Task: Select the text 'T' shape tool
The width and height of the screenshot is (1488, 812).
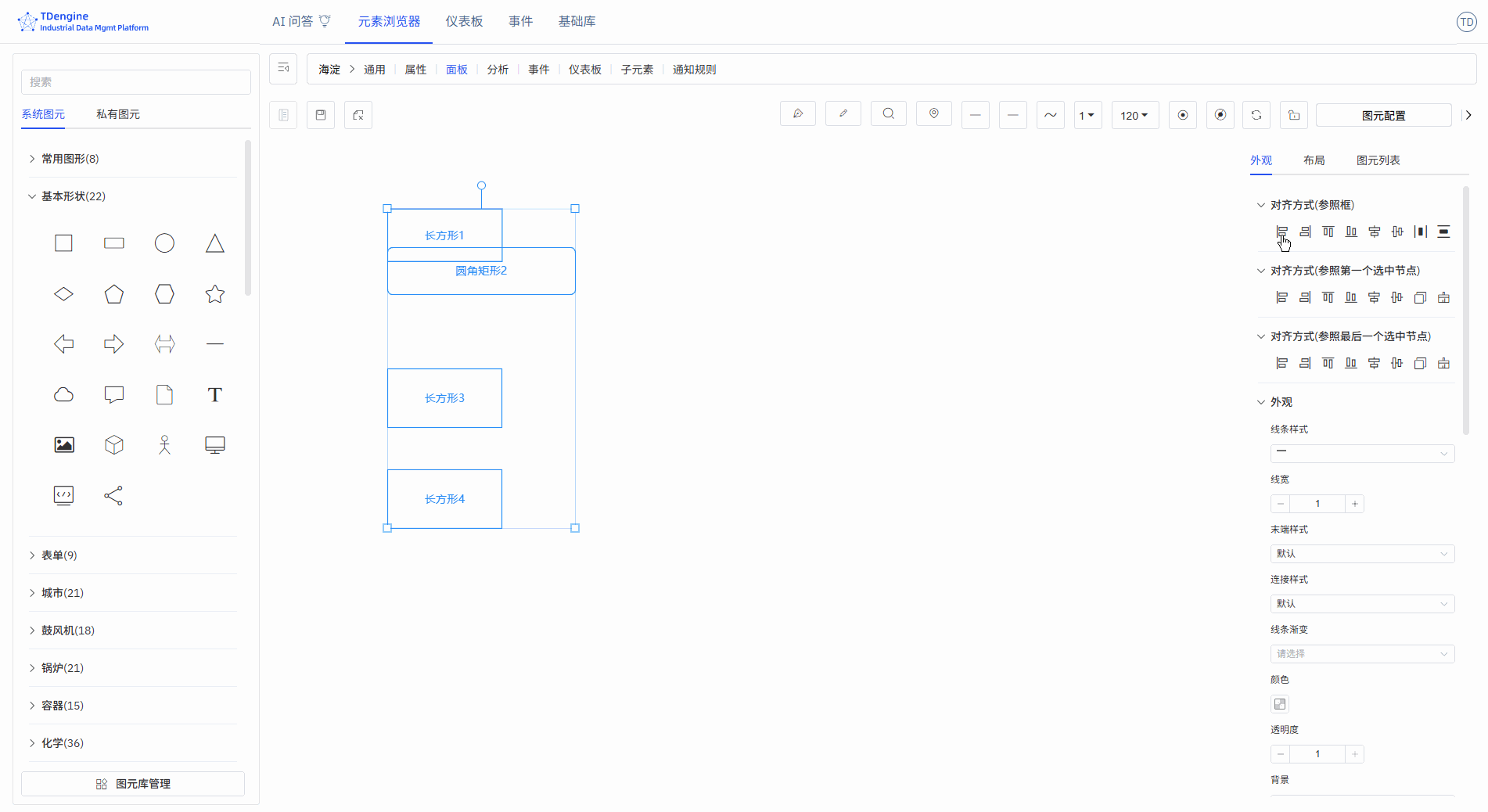Action: [x=215, y=395]
